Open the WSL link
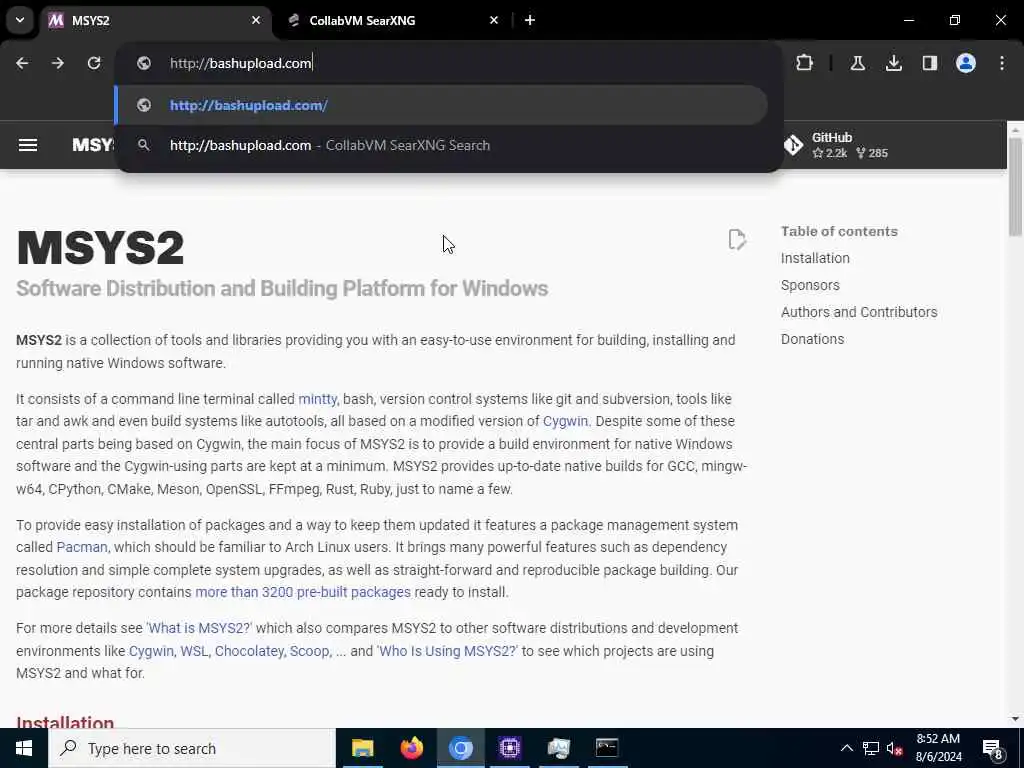This screenshot has height=768, width=1024. click(194, 651)
